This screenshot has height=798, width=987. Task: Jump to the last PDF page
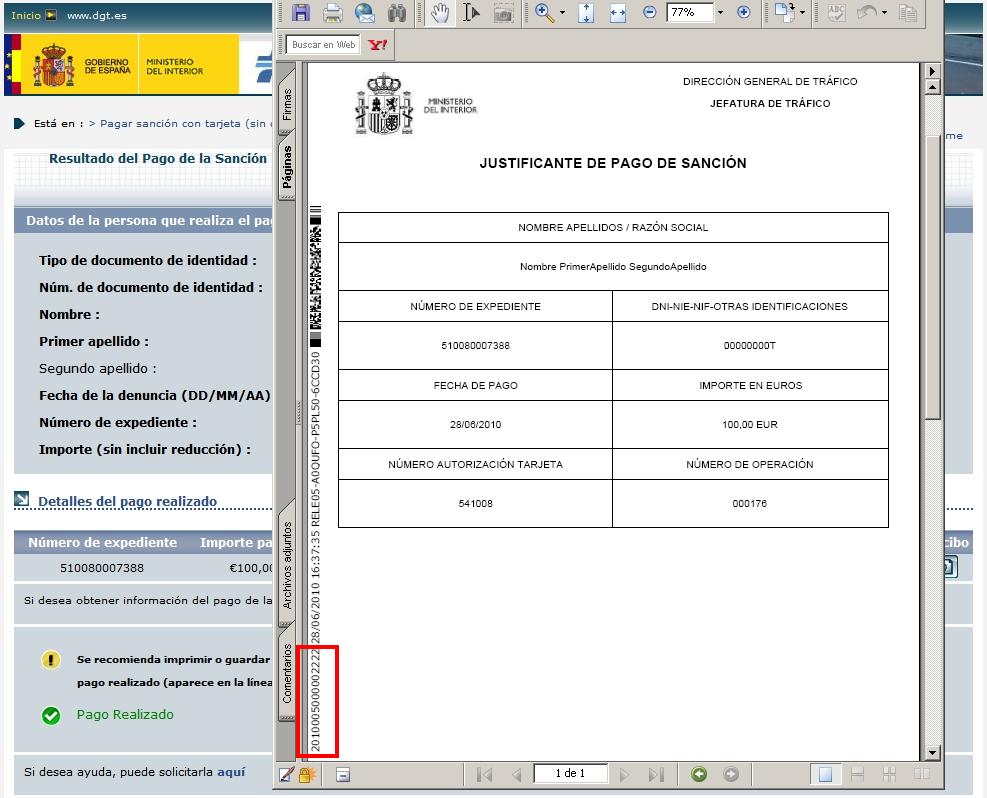coord(656,774)
